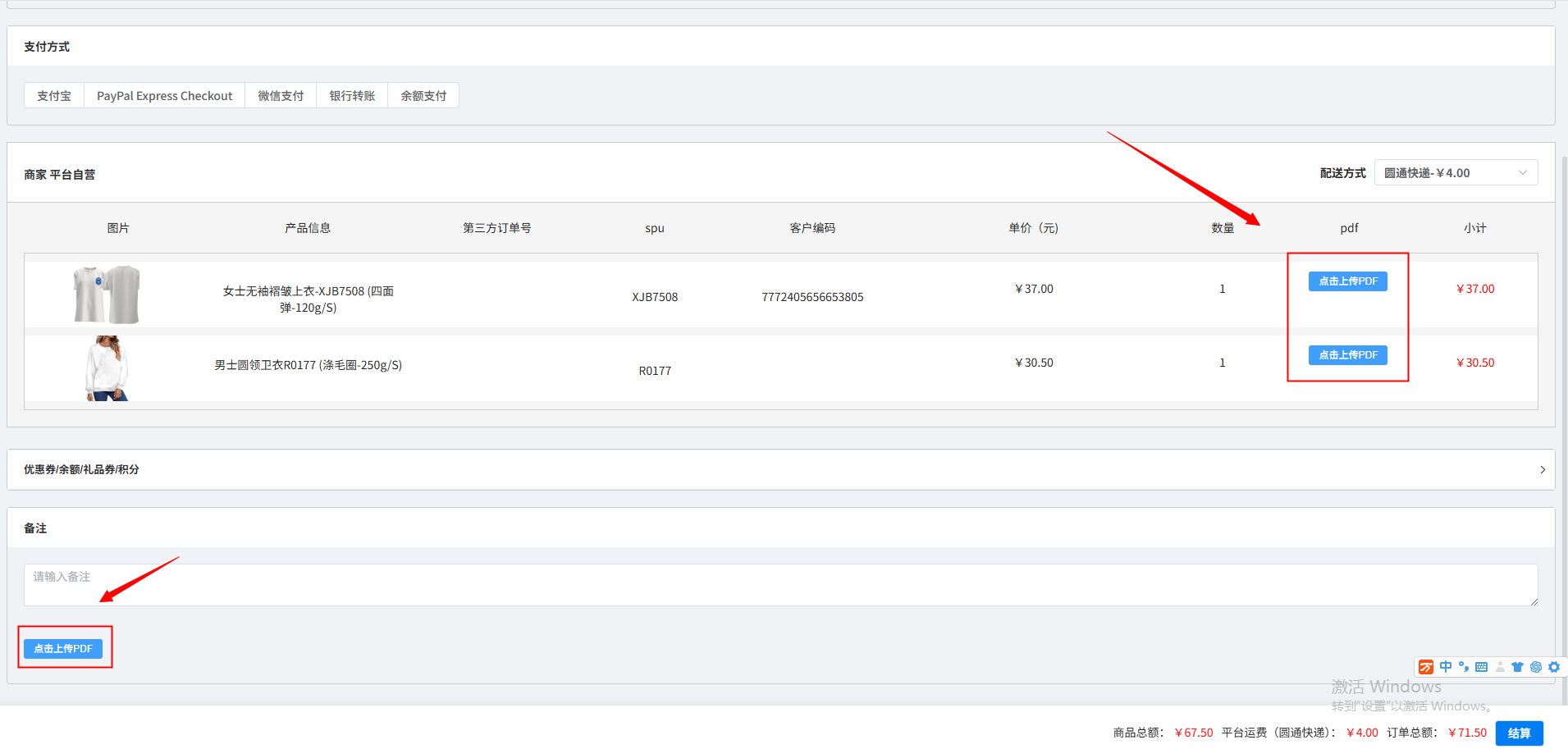
Task: Choose 银行转账 as the payment method
Action: point(352,96)
